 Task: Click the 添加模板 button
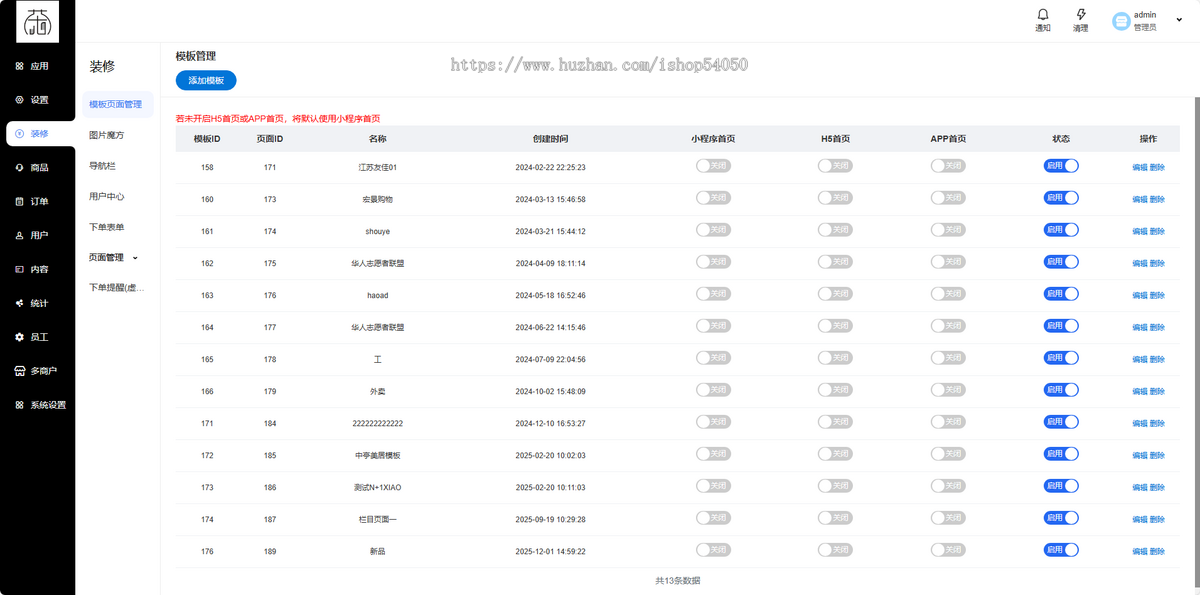[x=205, y=80]
